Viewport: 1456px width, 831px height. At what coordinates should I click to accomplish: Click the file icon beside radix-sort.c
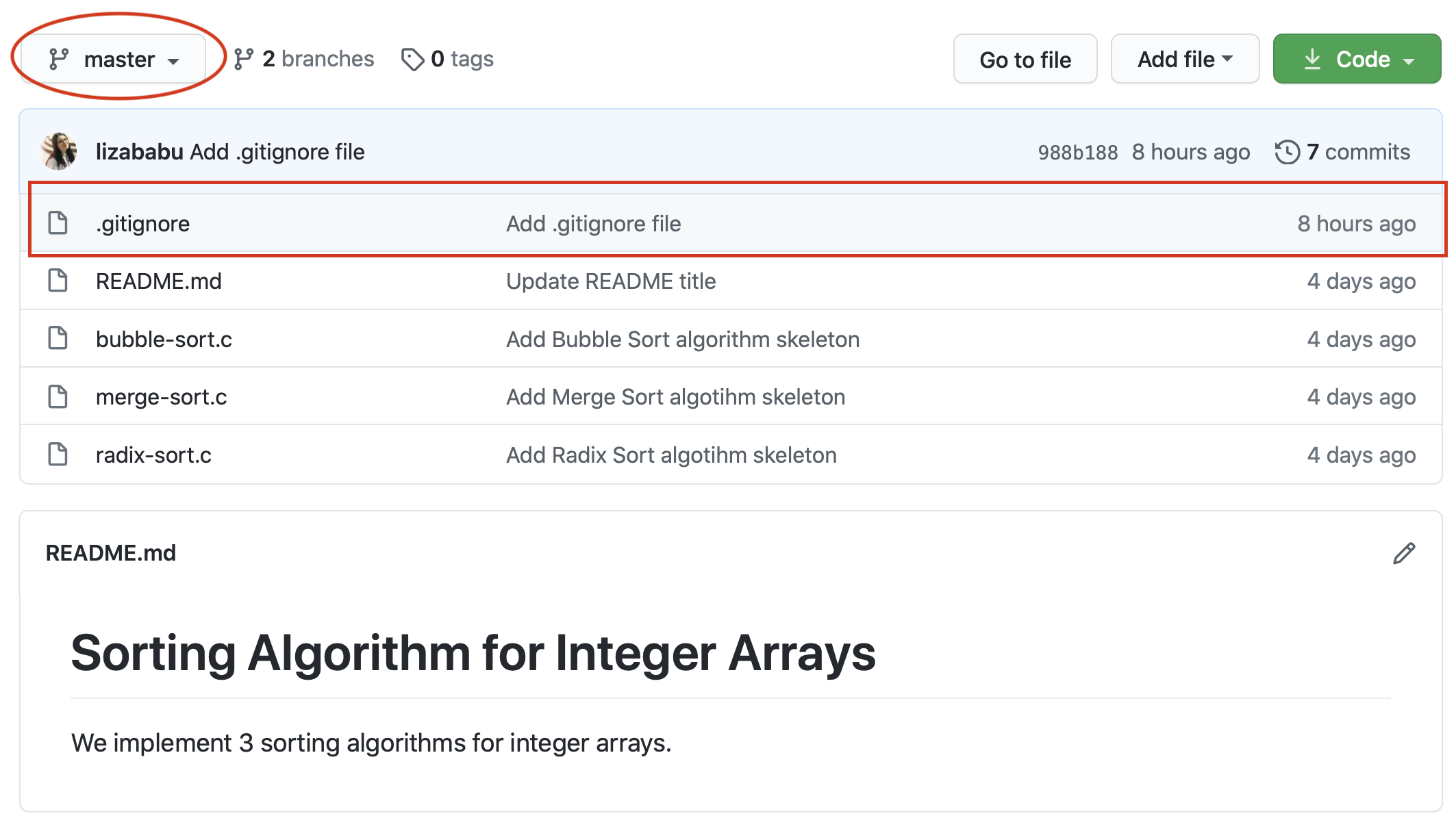tap(58, 454)
